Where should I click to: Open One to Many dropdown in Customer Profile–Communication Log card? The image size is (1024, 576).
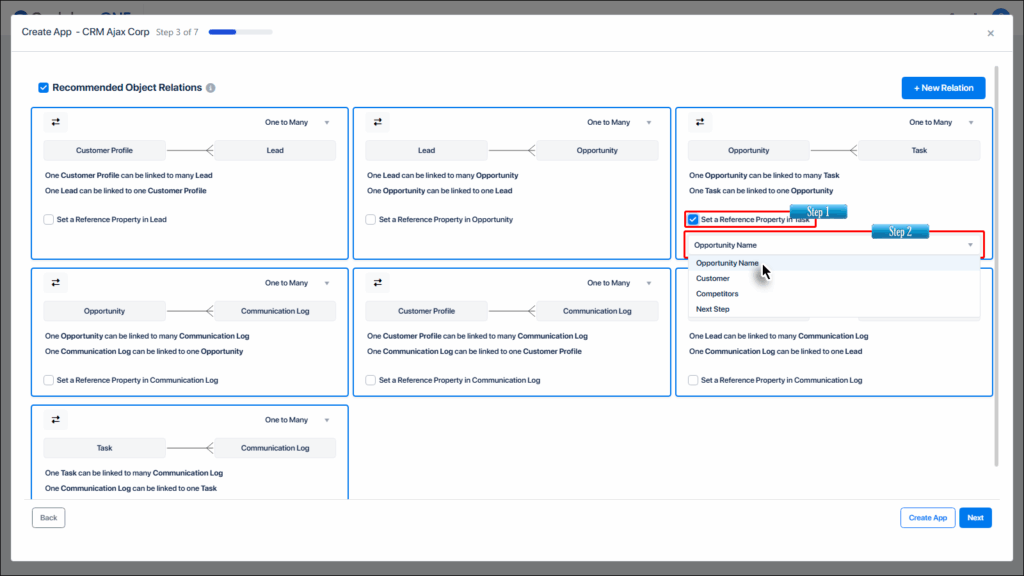coord(619,283)
